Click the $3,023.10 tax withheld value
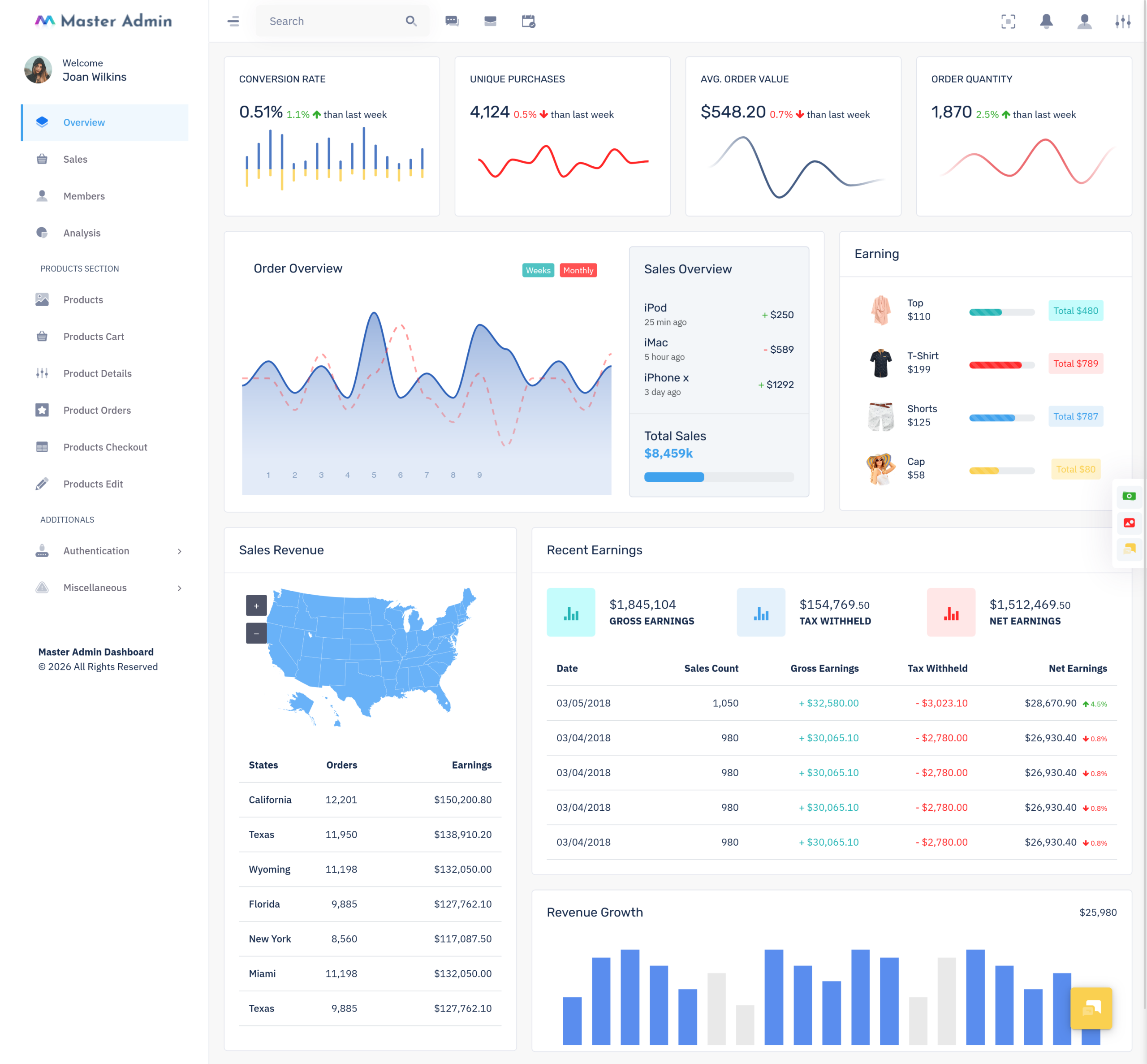 (x=941, y=703)
